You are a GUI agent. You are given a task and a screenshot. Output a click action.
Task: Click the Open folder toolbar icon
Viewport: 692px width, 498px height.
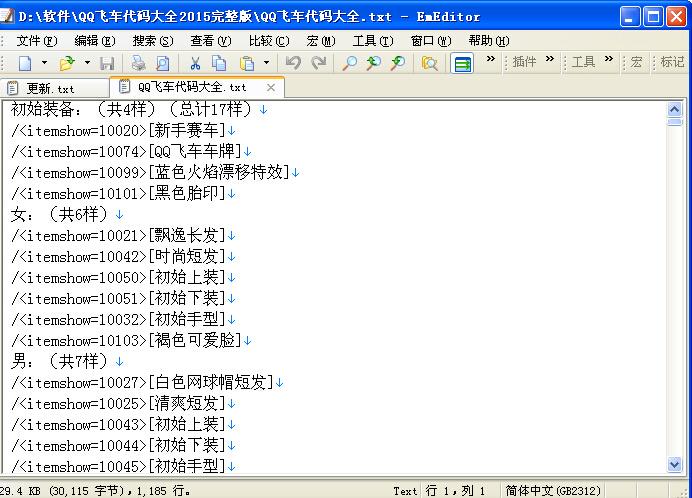pyautogui.click(x=67, y=63)
